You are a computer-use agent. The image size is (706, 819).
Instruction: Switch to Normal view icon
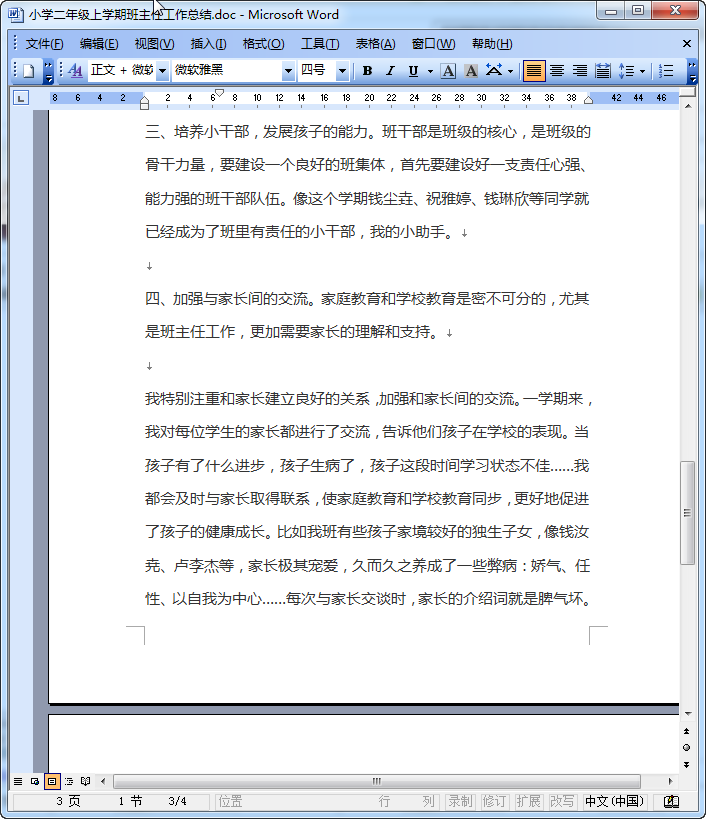tap(18, 781)
